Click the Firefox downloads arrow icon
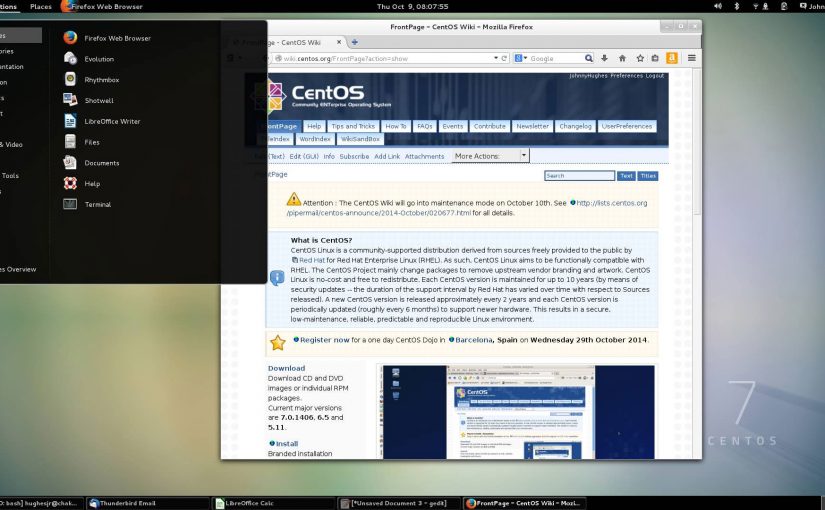This screenshot has width=825, height=510. pyautogui.click(x=604, y=58)
